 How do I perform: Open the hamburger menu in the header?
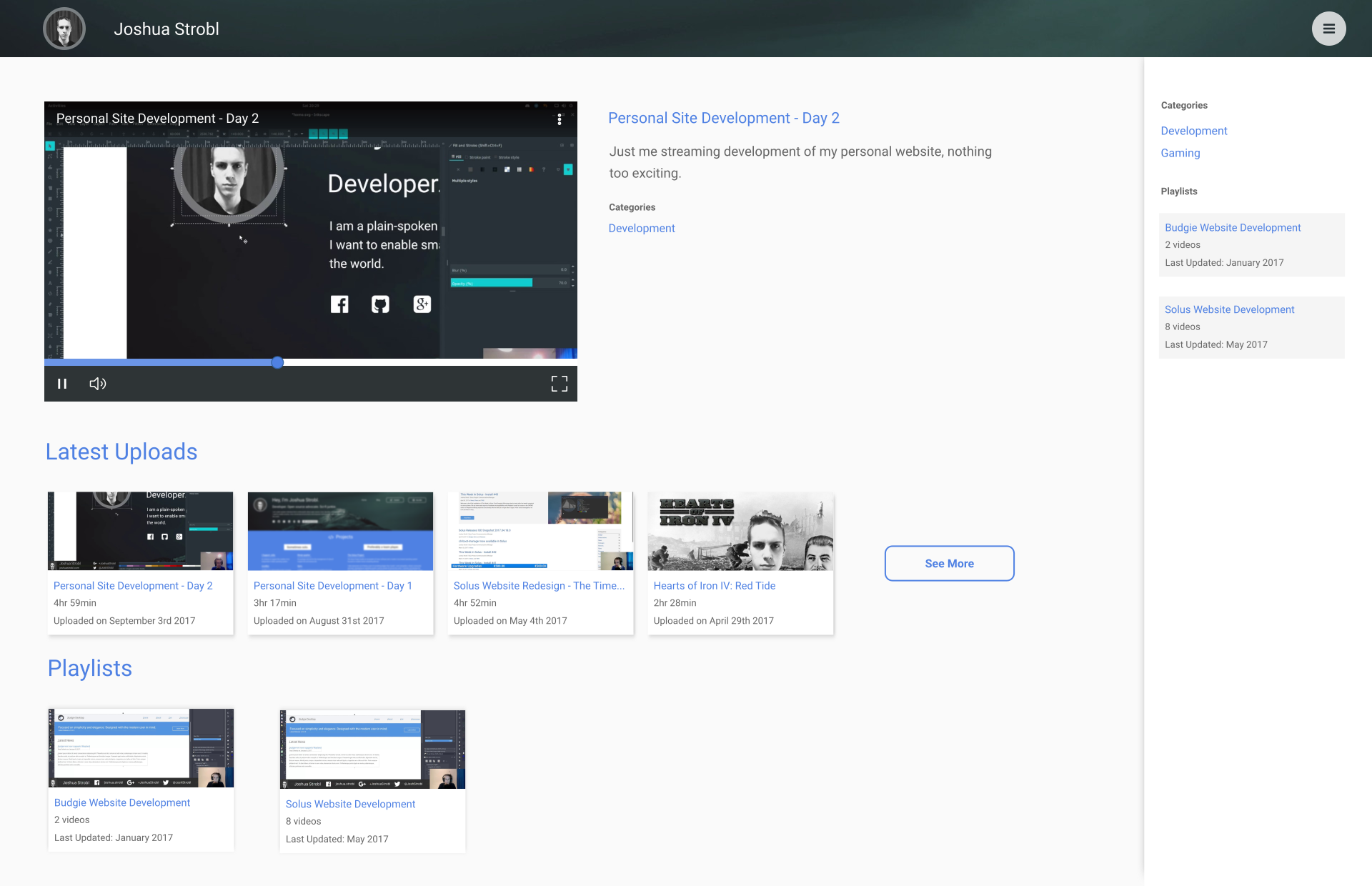click(1328, 29)
